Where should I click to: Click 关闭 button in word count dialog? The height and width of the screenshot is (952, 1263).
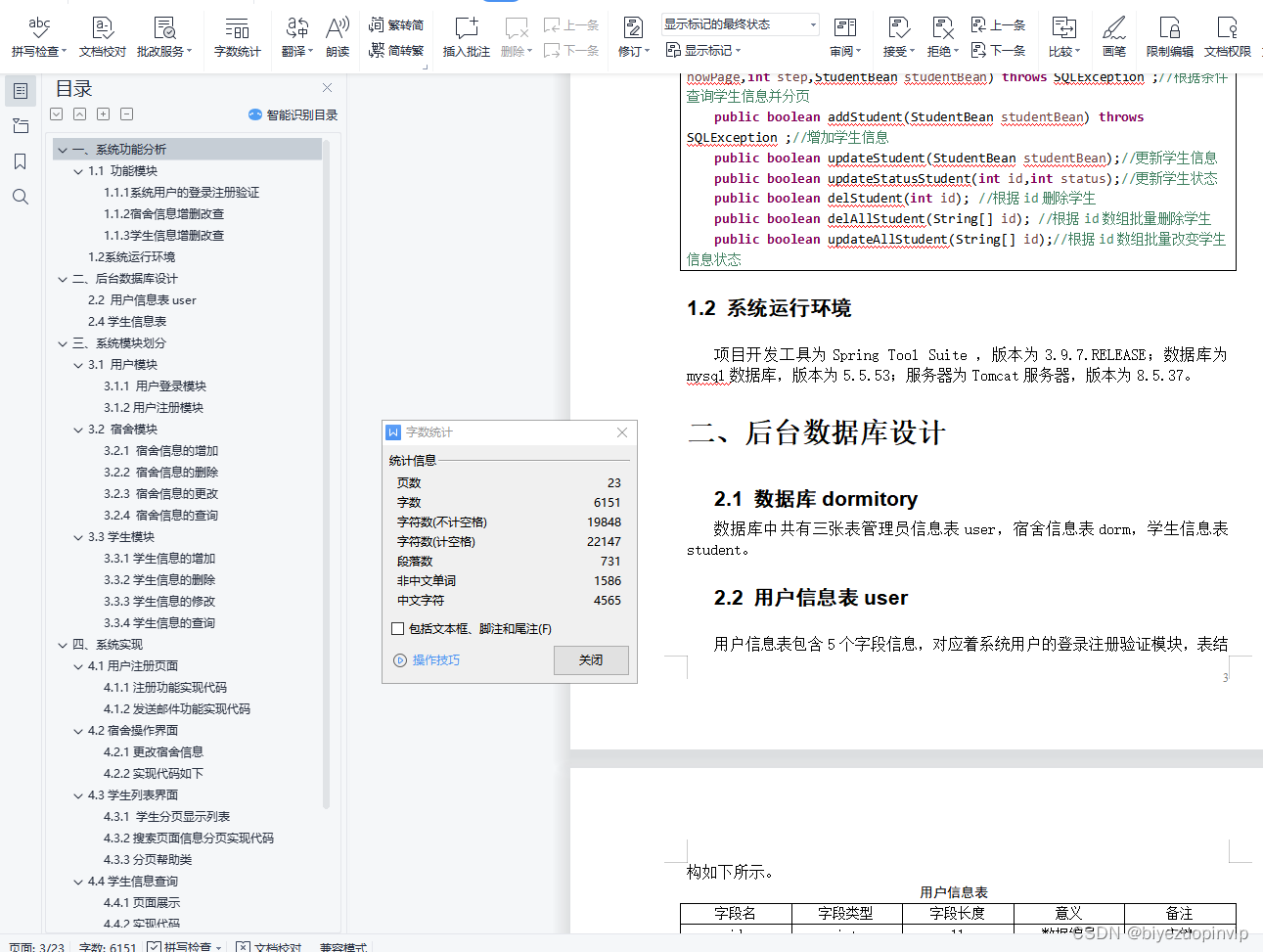(x=591, y=660)
